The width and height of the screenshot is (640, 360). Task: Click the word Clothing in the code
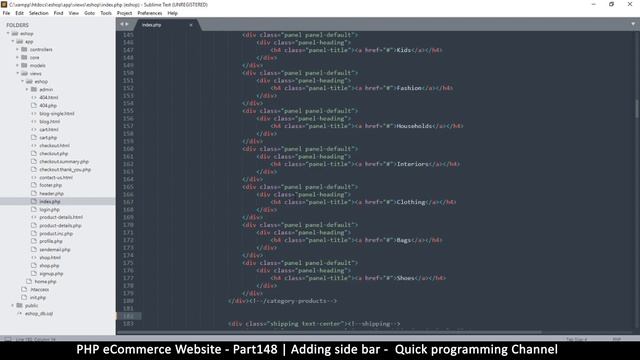(x=411, y=202)
